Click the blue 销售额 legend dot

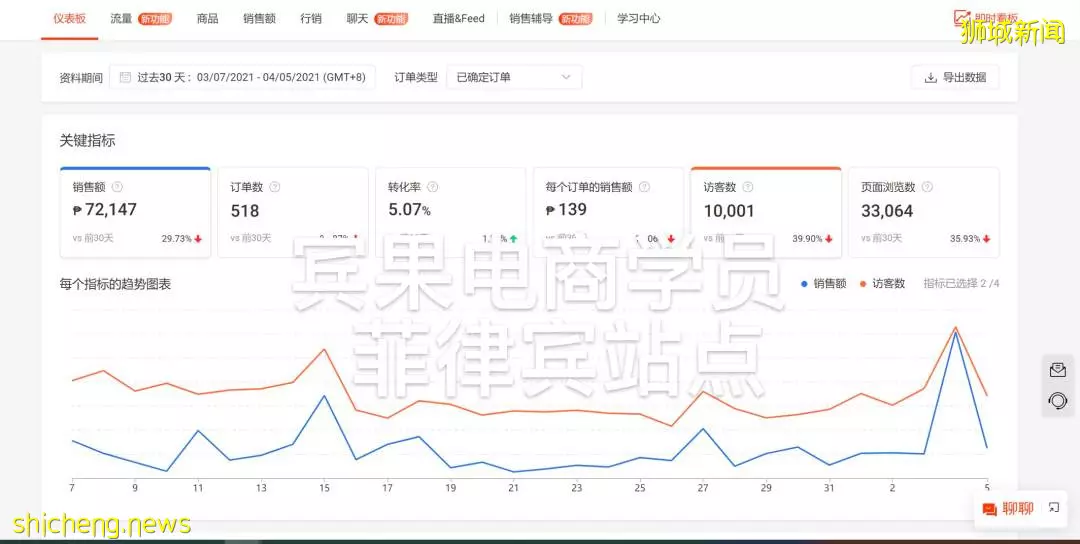point(804,284)
